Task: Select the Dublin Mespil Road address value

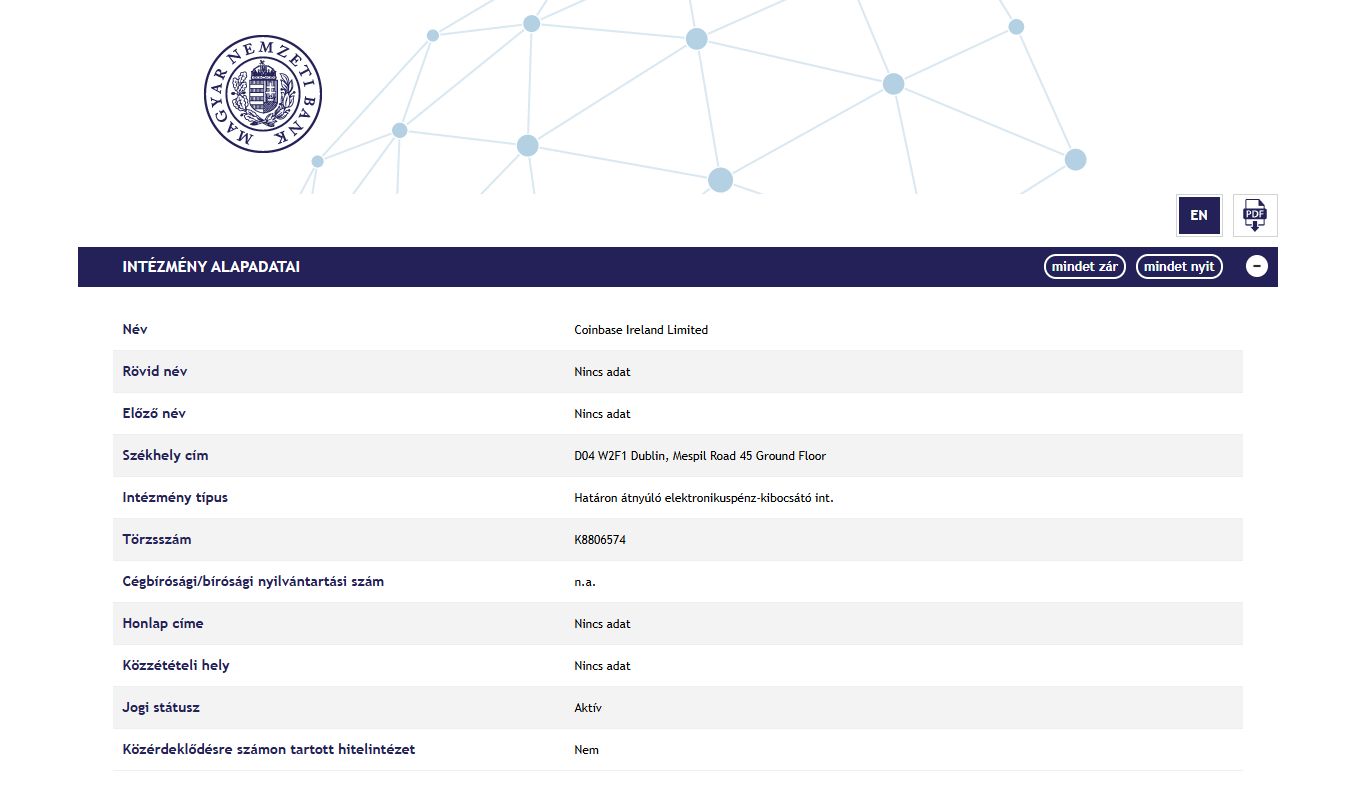Action: (x=700, y=456)
